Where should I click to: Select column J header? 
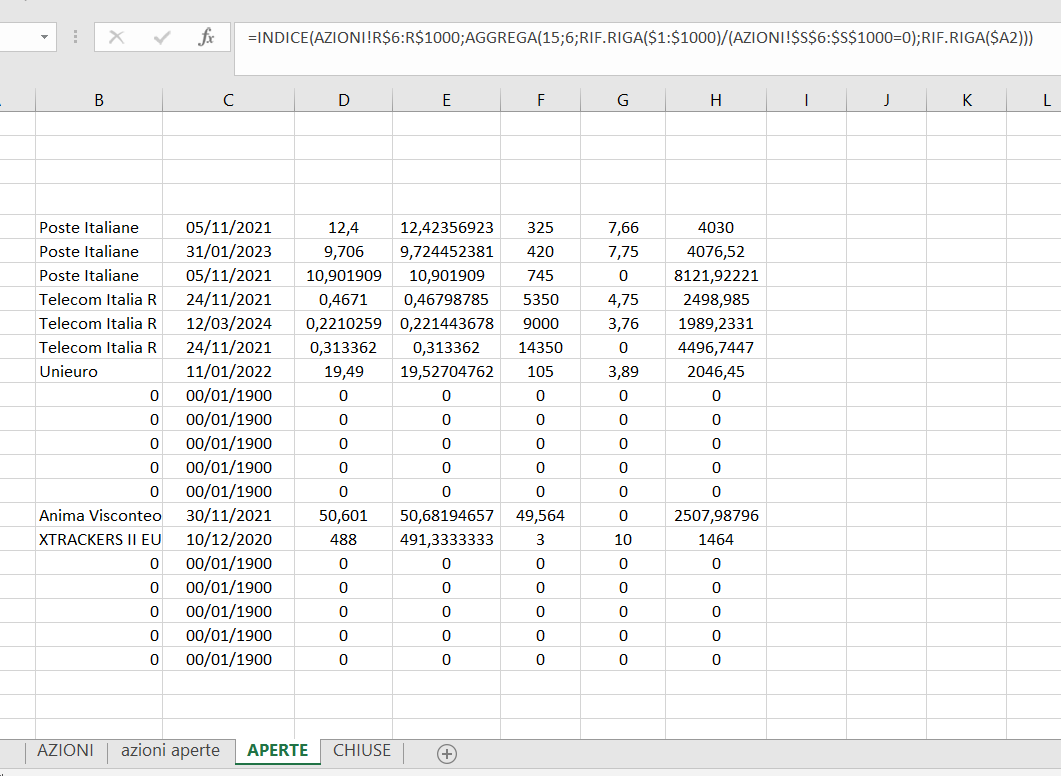(x=886, y=100)
